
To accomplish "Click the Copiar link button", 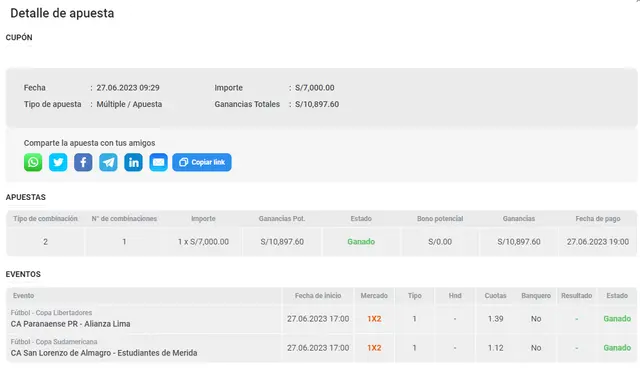I will click(202, 162).
